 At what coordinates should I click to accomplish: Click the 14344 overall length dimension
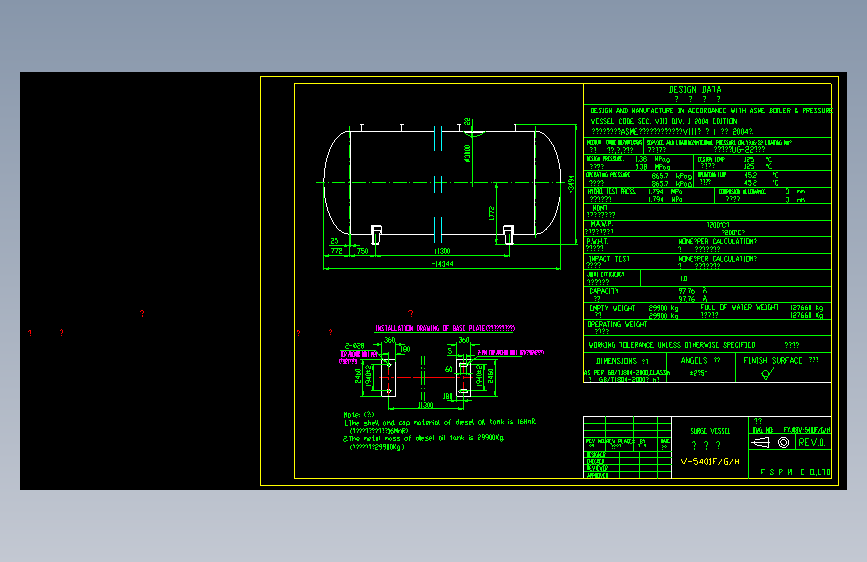(442, 264)
